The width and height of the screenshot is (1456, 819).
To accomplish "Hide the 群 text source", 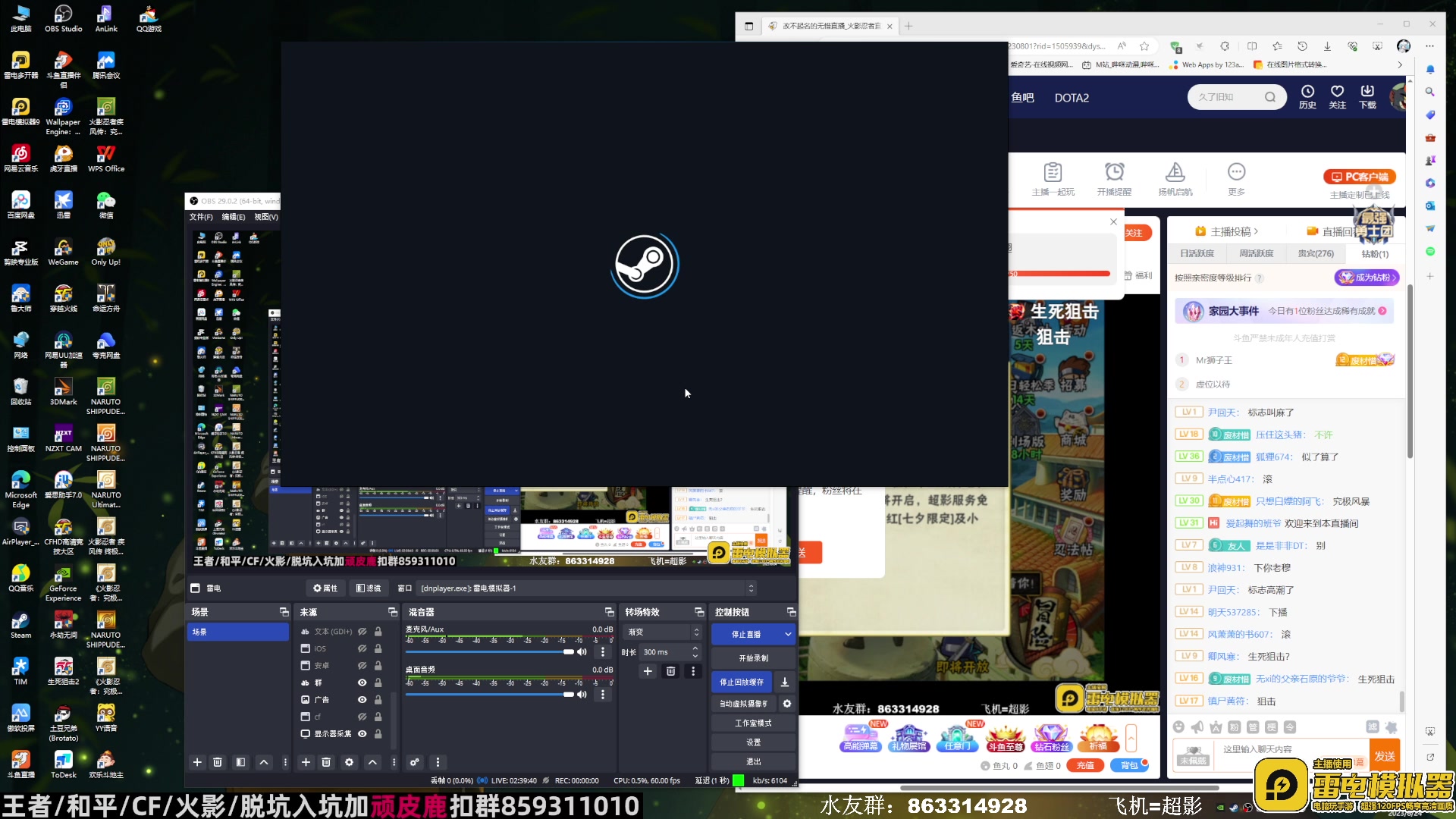I will (x=362, y=682).
